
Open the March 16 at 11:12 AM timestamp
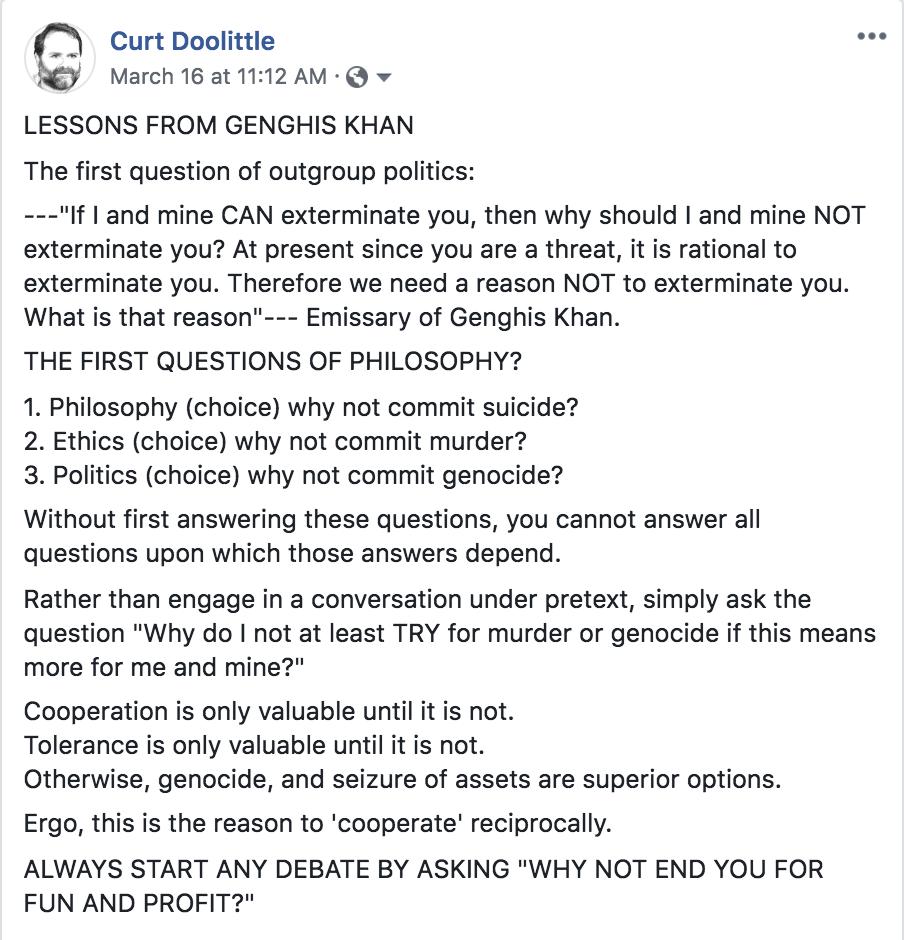pyautogui.click(x=218, y=76)
